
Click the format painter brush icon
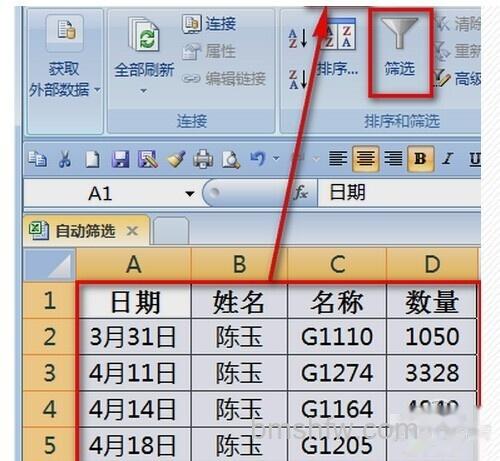coord(176,159)
